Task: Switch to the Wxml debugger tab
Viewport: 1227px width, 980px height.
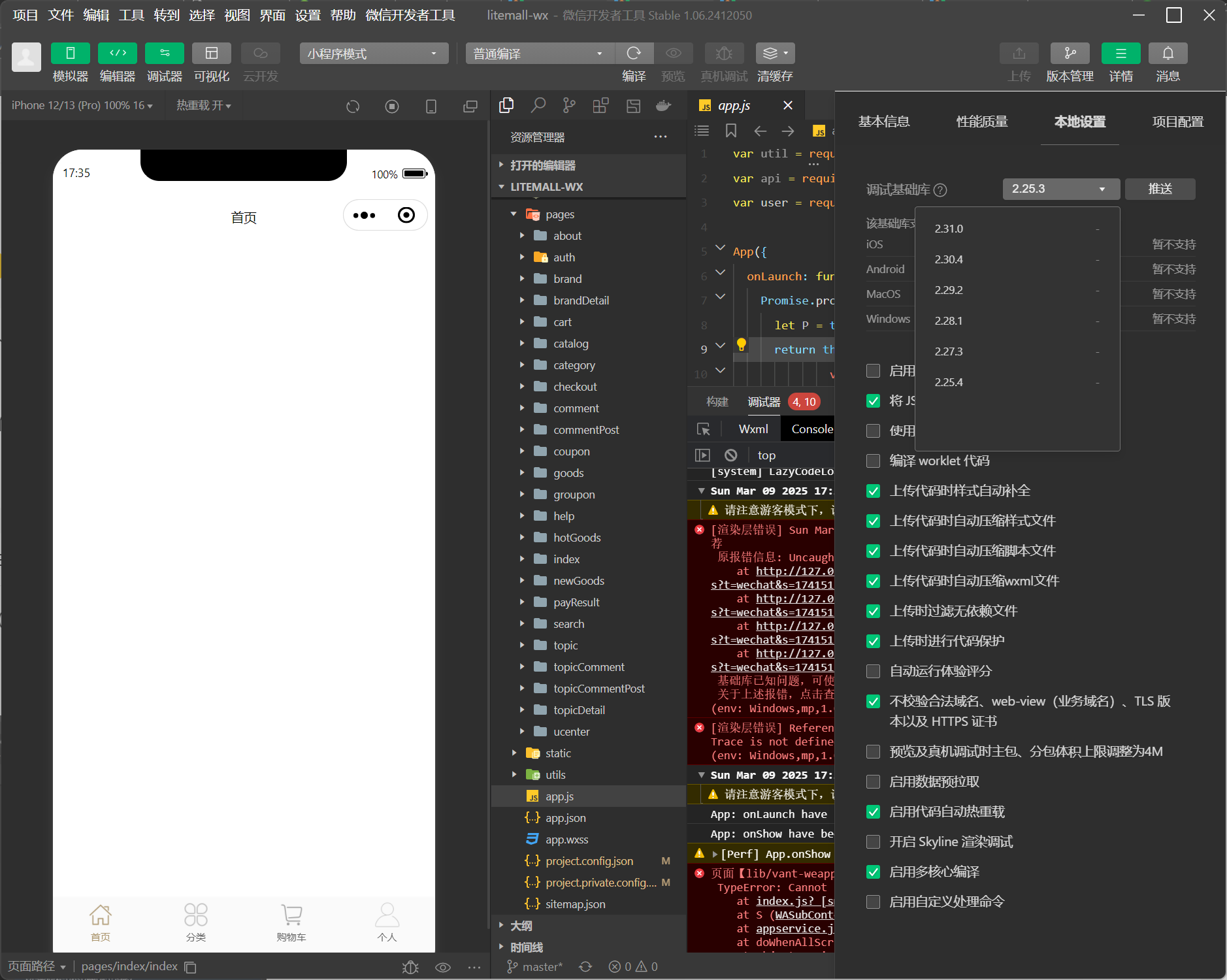Action: coord(753,429)
